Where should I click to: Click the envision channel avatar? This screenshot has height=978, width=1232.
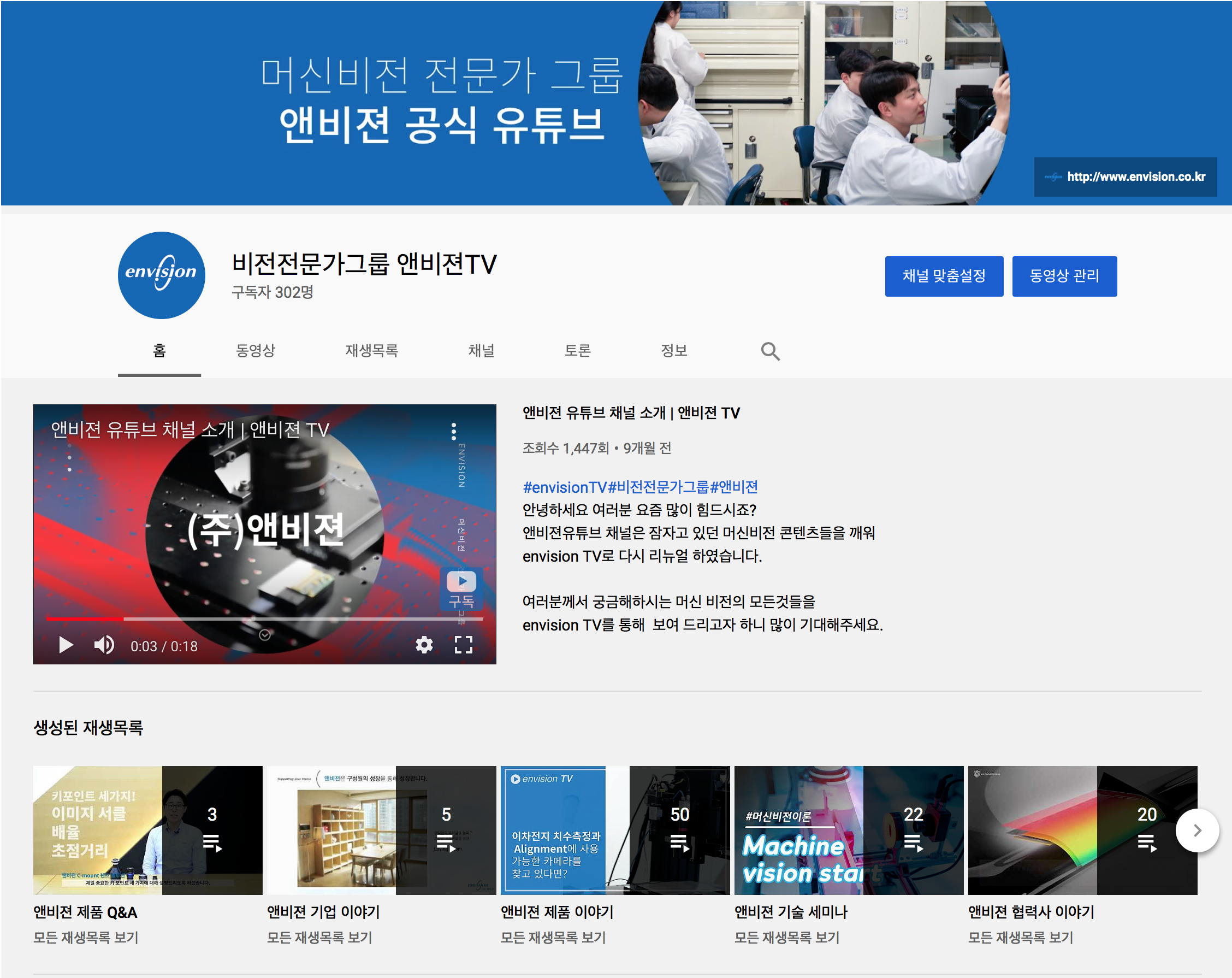[161, 275]
